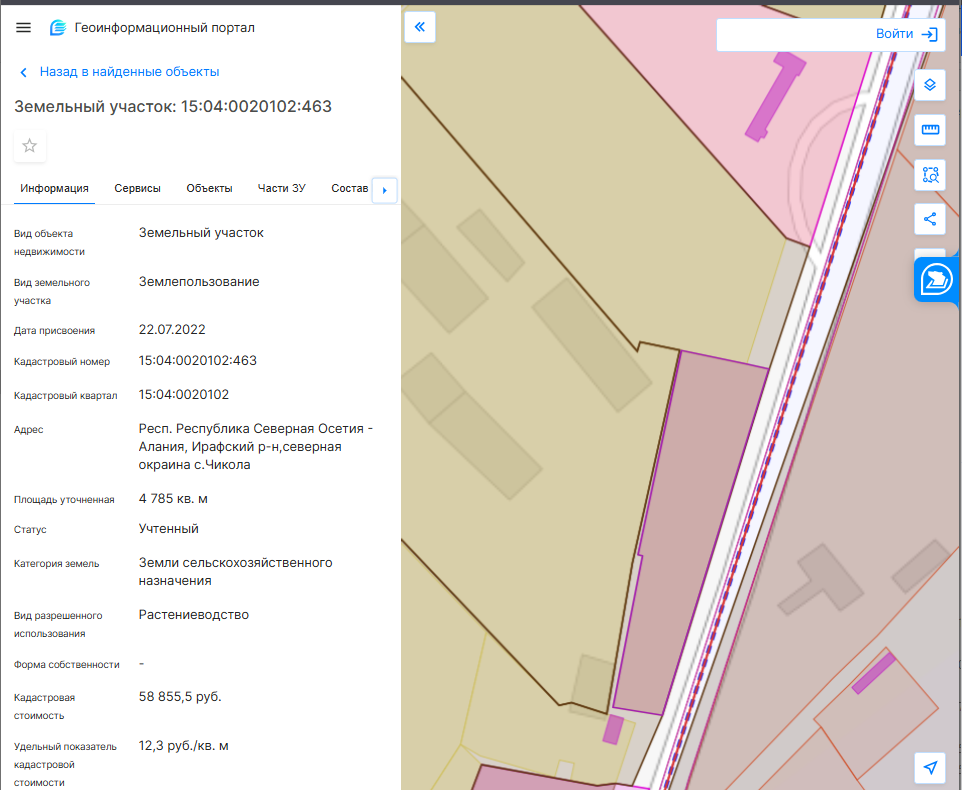
Task: Click the purple building in pink zone
Action: 775,98
